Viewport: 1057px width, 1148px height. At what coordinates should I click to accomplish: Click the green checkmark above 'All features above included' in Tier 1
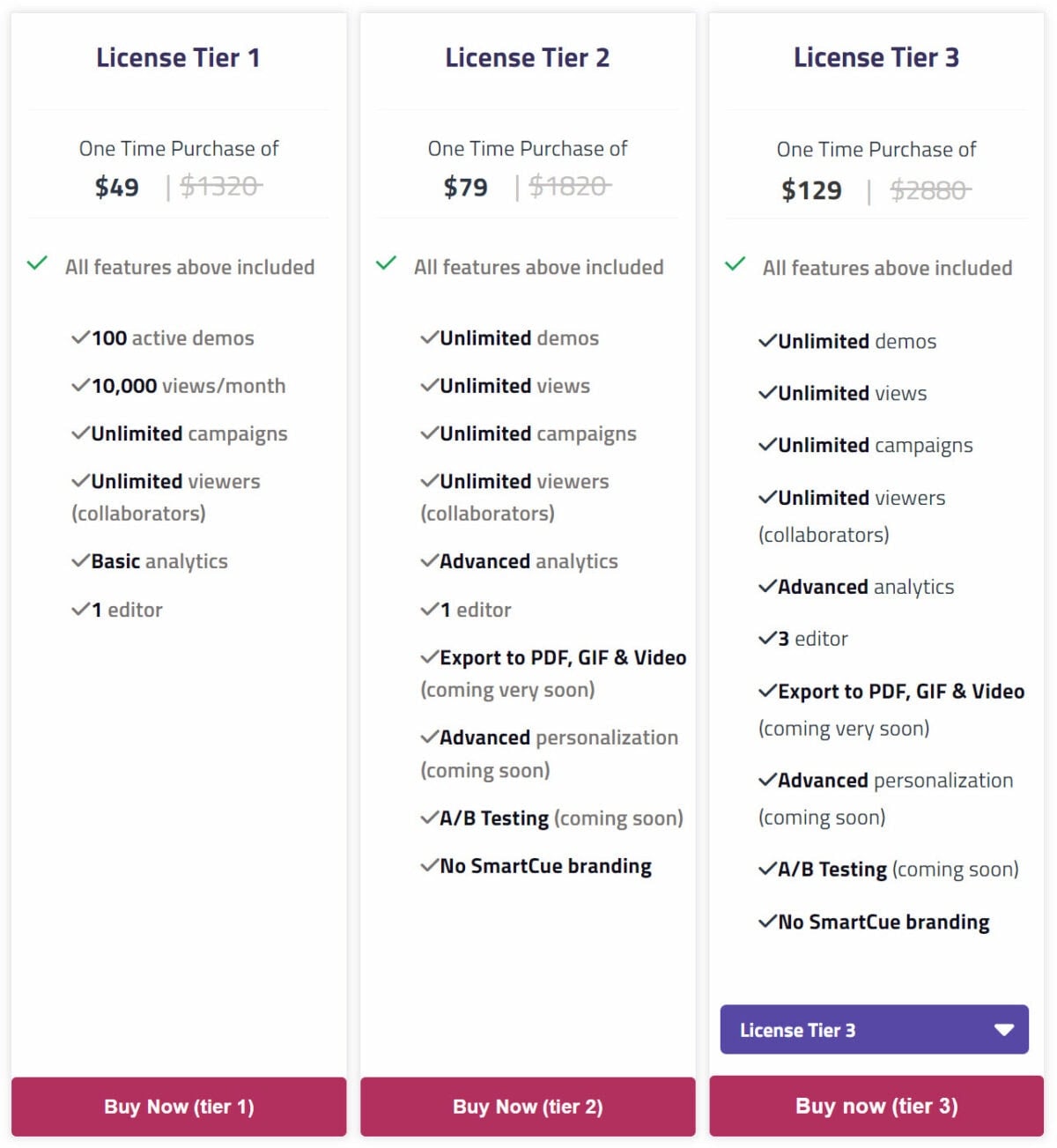click(37, 263)
